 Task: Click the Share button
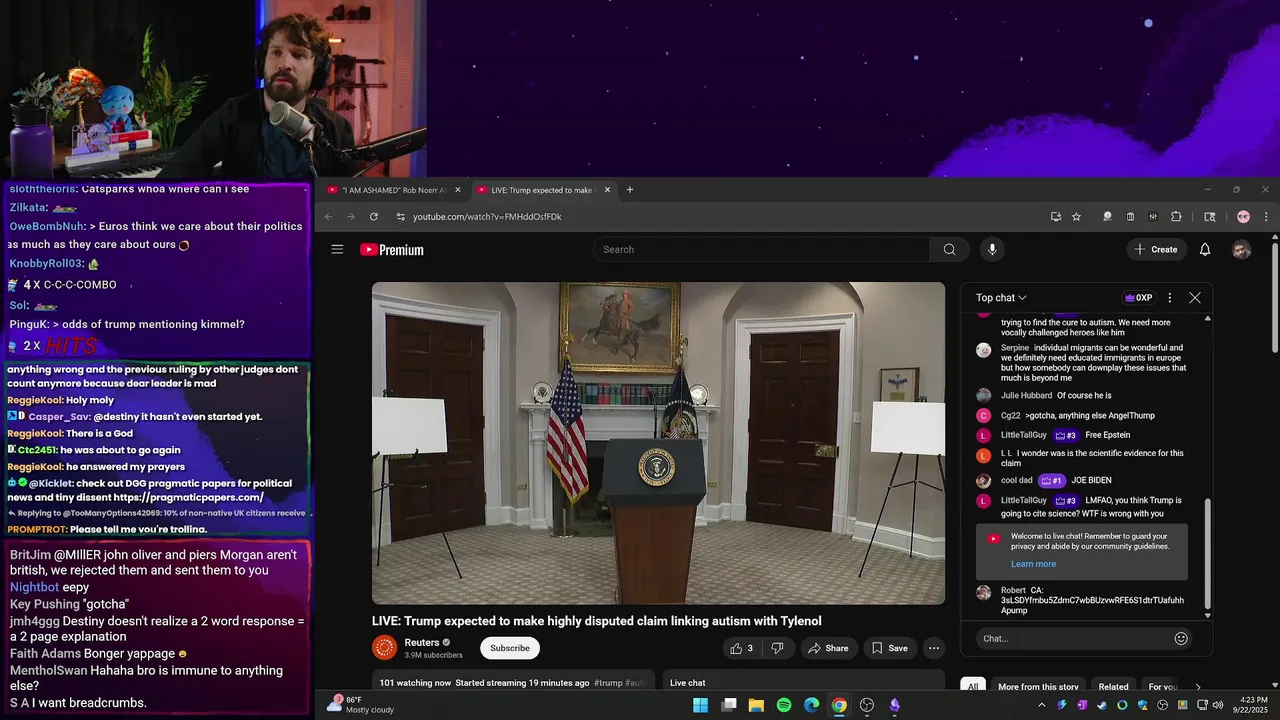click(x=828, y=648)
